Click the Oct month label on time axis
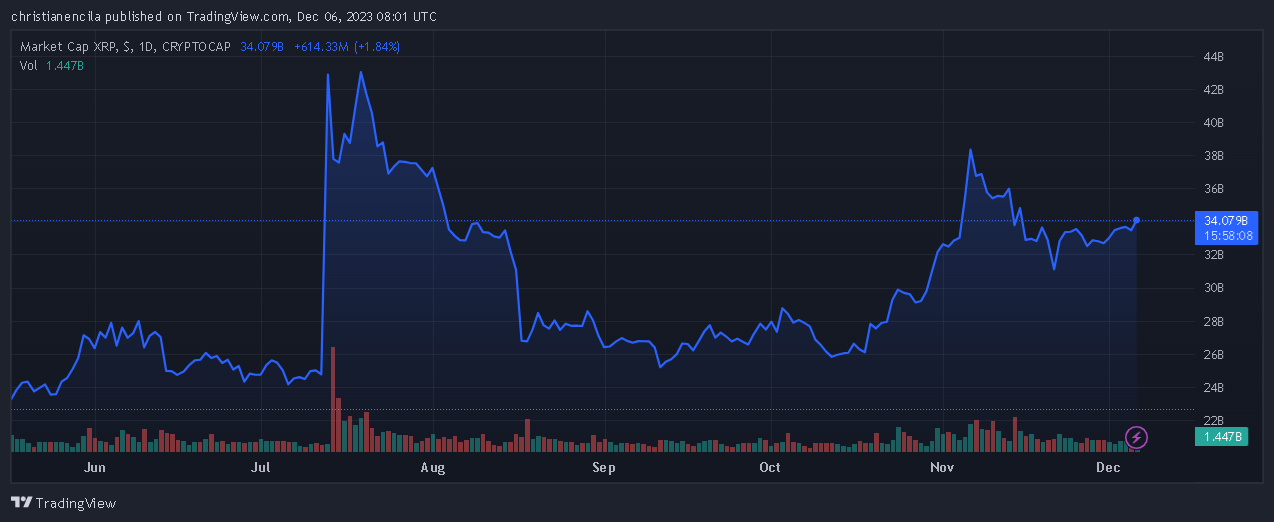 tap(770, 467)
